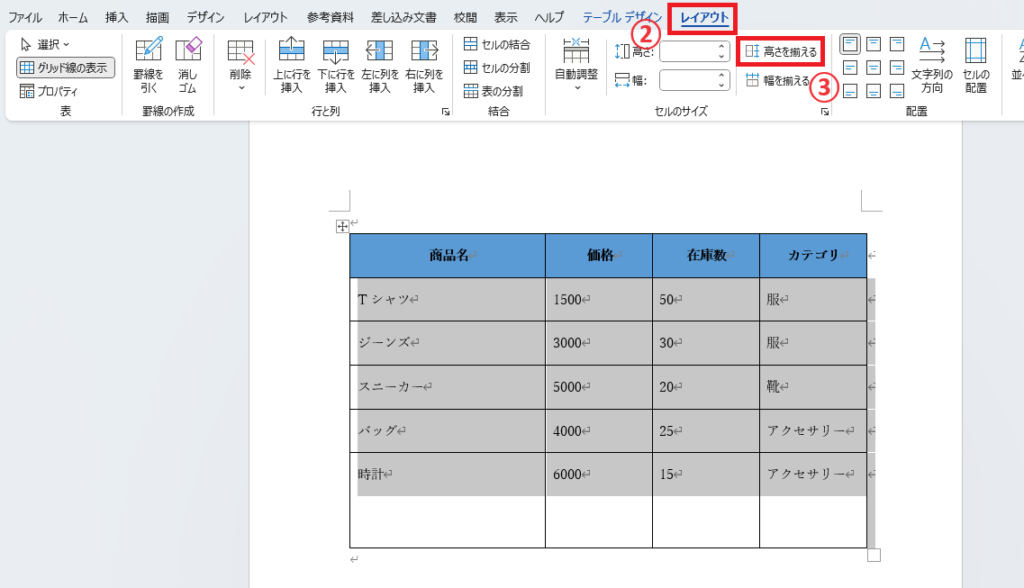The height and width of the screenshot is (588, 1024).
Task: Click 高さを揃える distribute rows button
Action: click(781, 52)
